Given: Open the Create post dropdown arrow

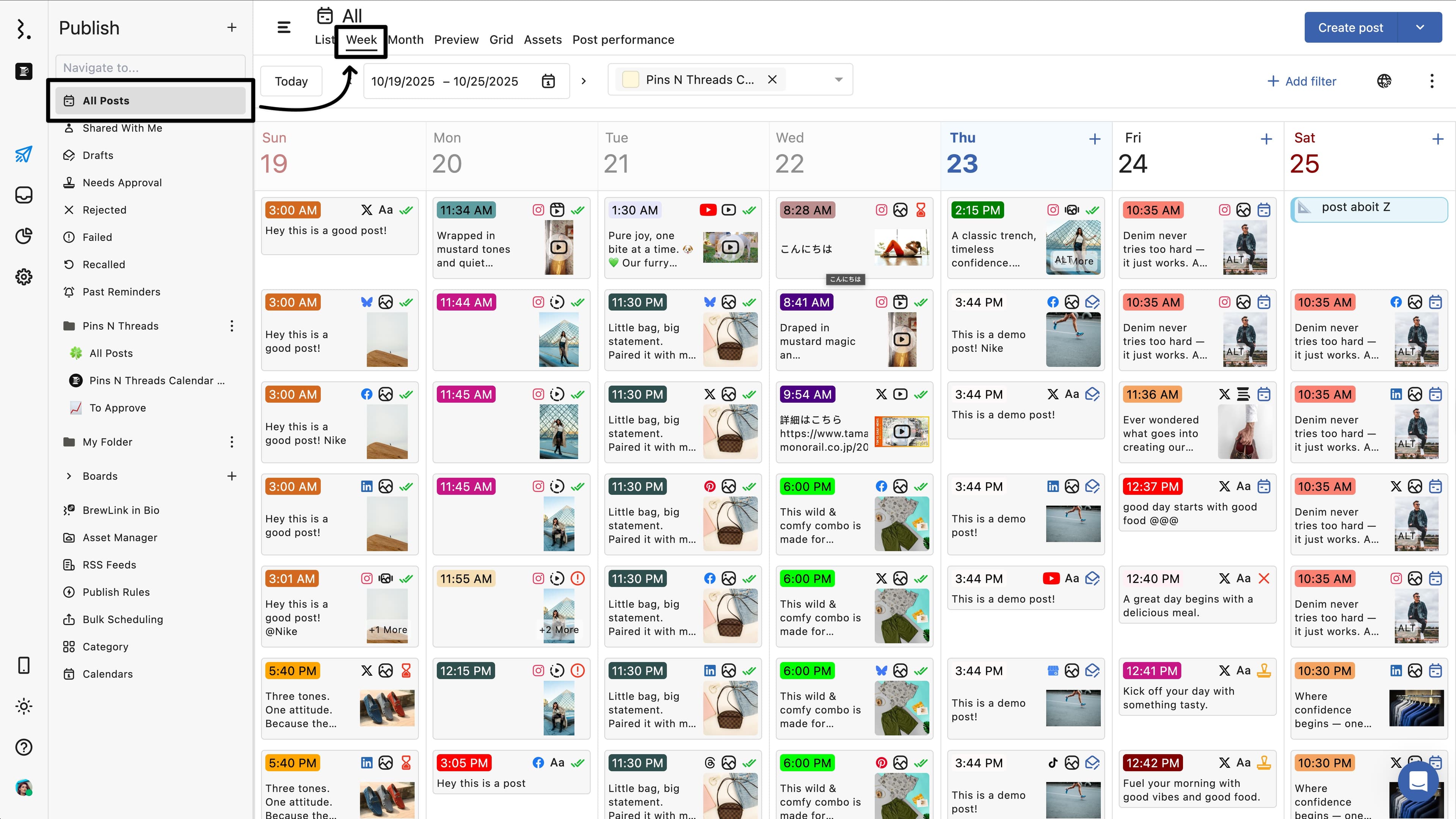Looking at the screenshot, I should tap(1420, 27).
